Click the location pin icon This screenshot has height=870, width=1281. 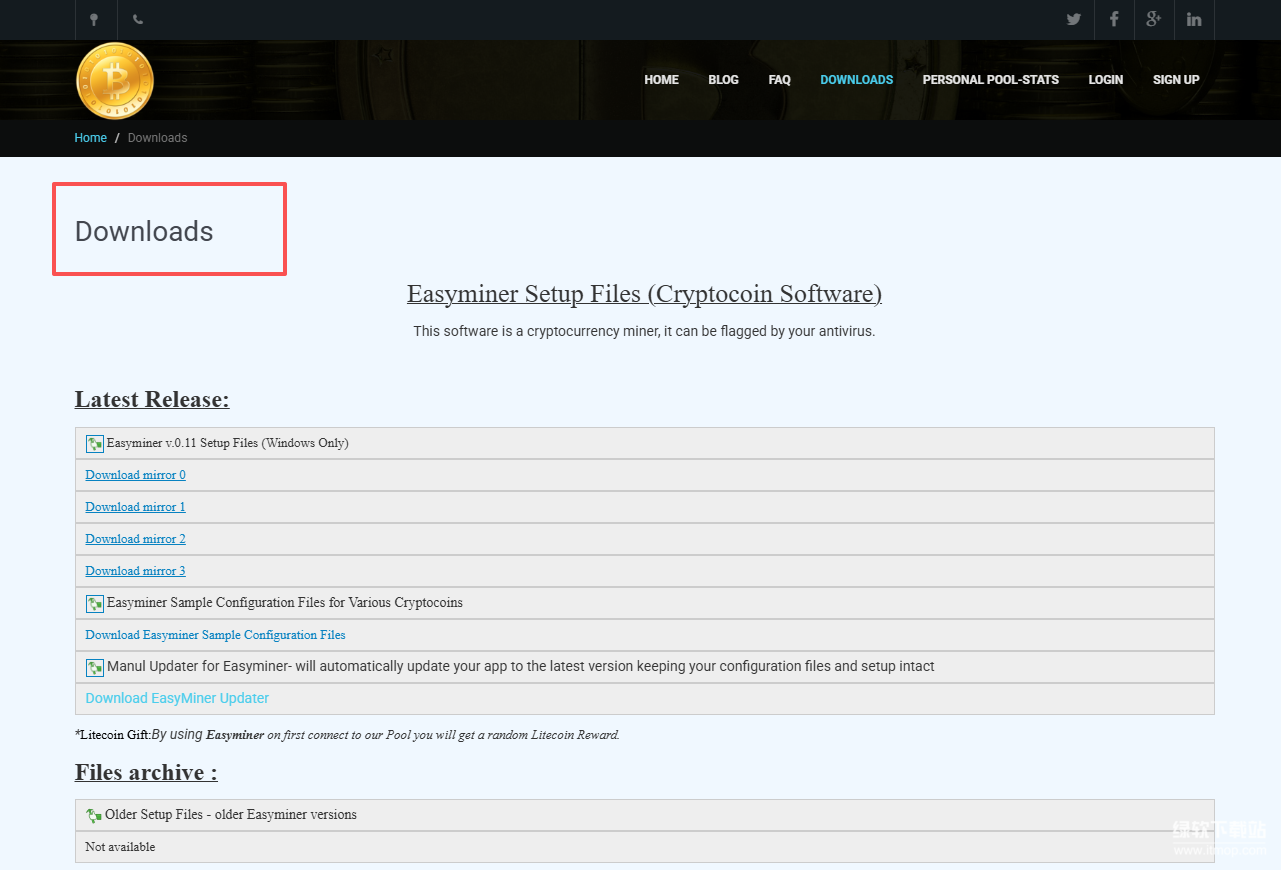click(95, 20)
